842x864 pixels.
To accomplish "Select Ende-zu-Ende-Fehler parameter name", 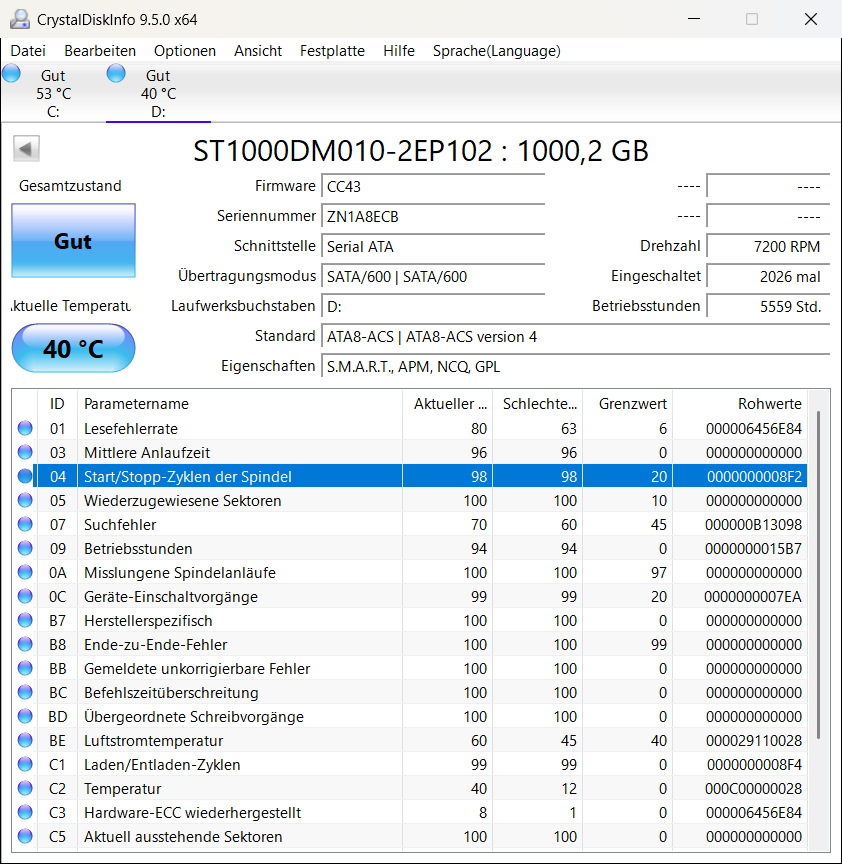I will point(155,645).
